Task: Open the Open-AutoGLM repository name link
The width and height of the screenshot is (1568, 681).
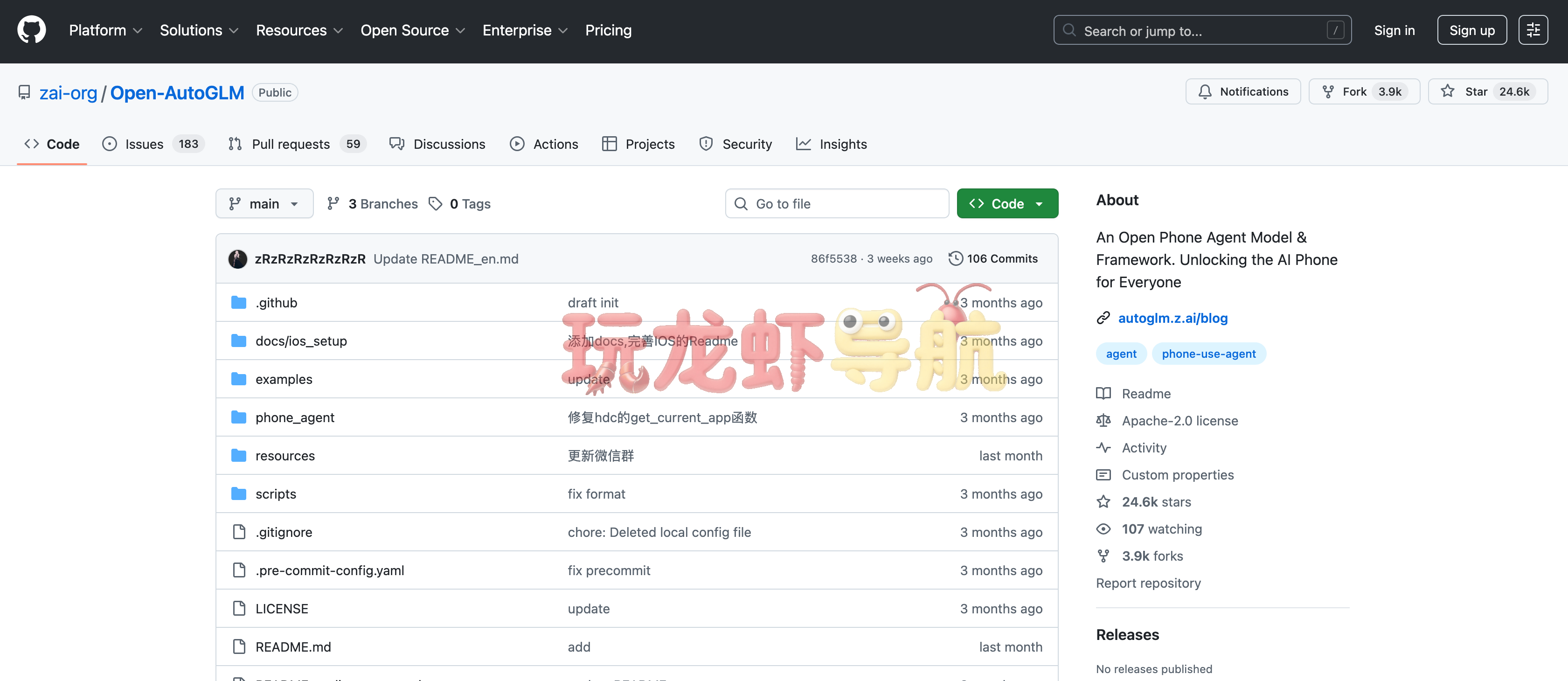Action: tap(177, 92)
